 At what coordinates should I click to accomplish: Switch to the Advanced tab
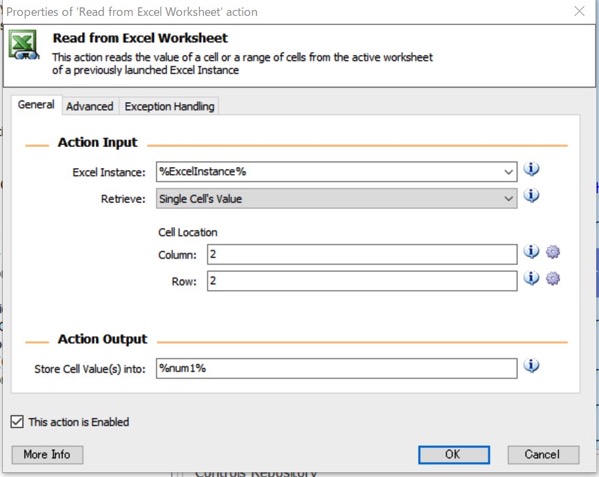coord(90,106)
